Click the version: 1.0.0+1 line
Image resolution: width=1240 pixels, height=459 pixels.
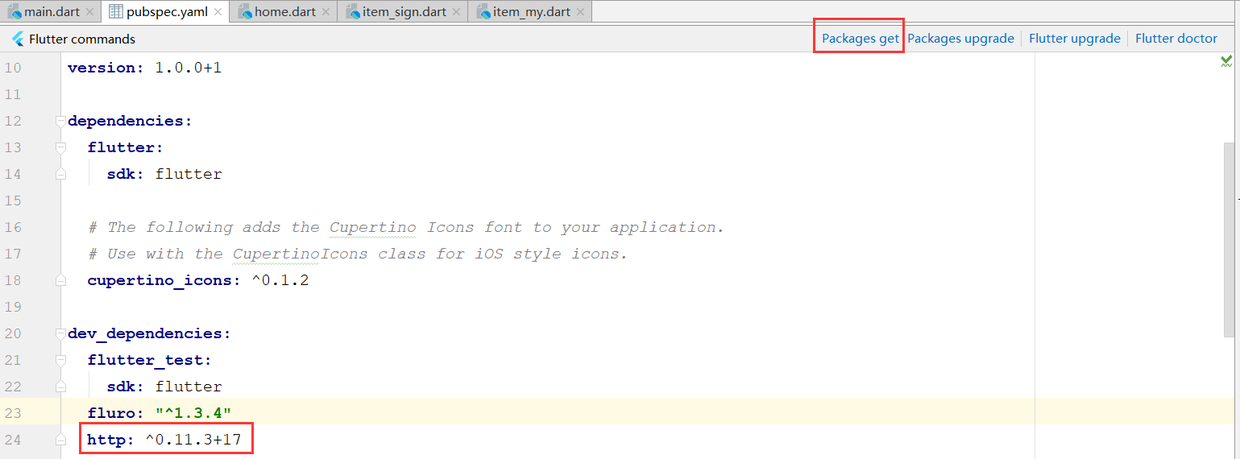click(x=143, y=68)
